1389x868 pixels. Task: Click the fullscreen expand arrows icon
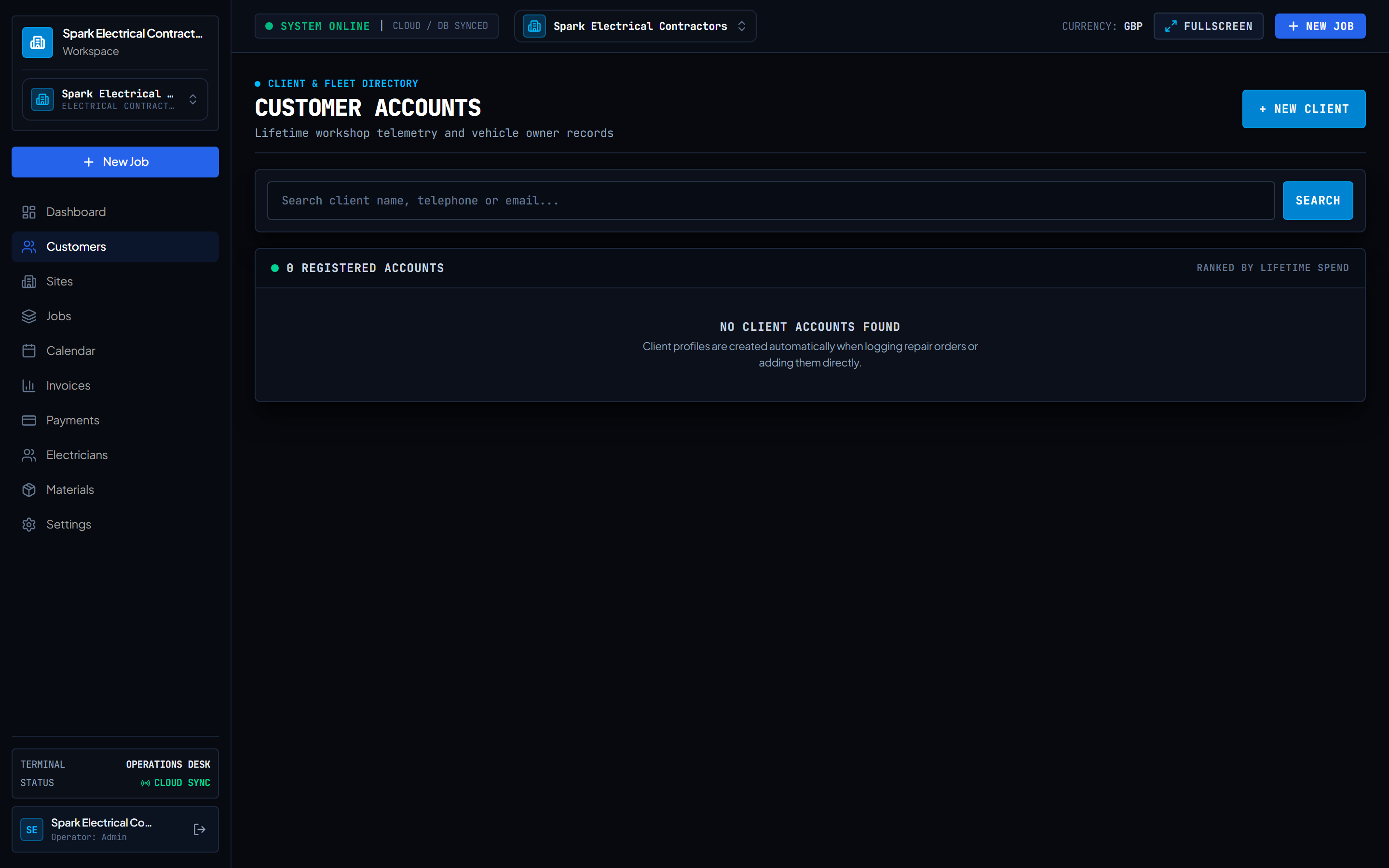pyautogui.click(x=1171, y=26)
